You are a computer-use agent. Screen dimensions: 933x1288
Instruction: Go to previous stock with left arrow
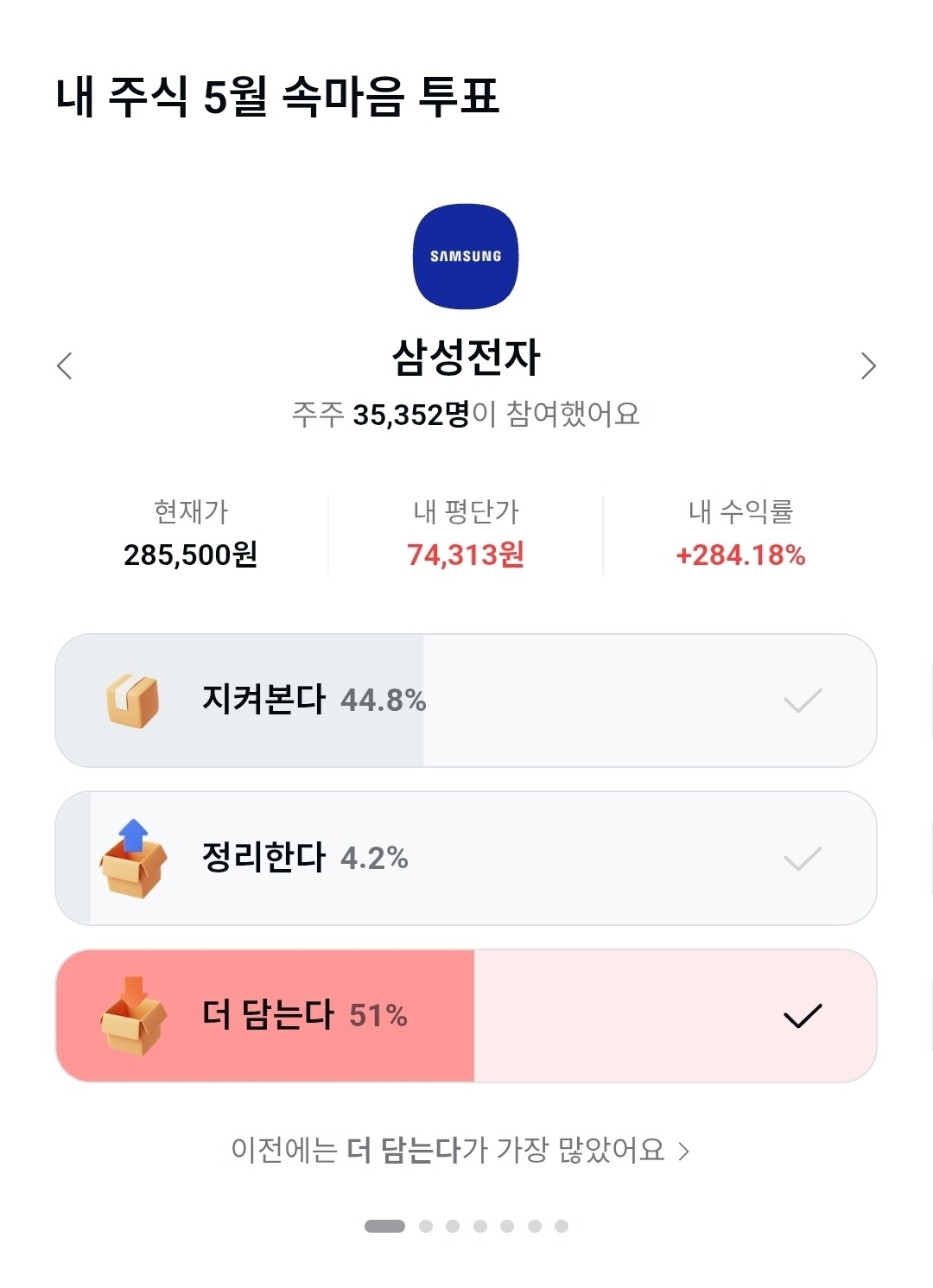pos(64,365)
